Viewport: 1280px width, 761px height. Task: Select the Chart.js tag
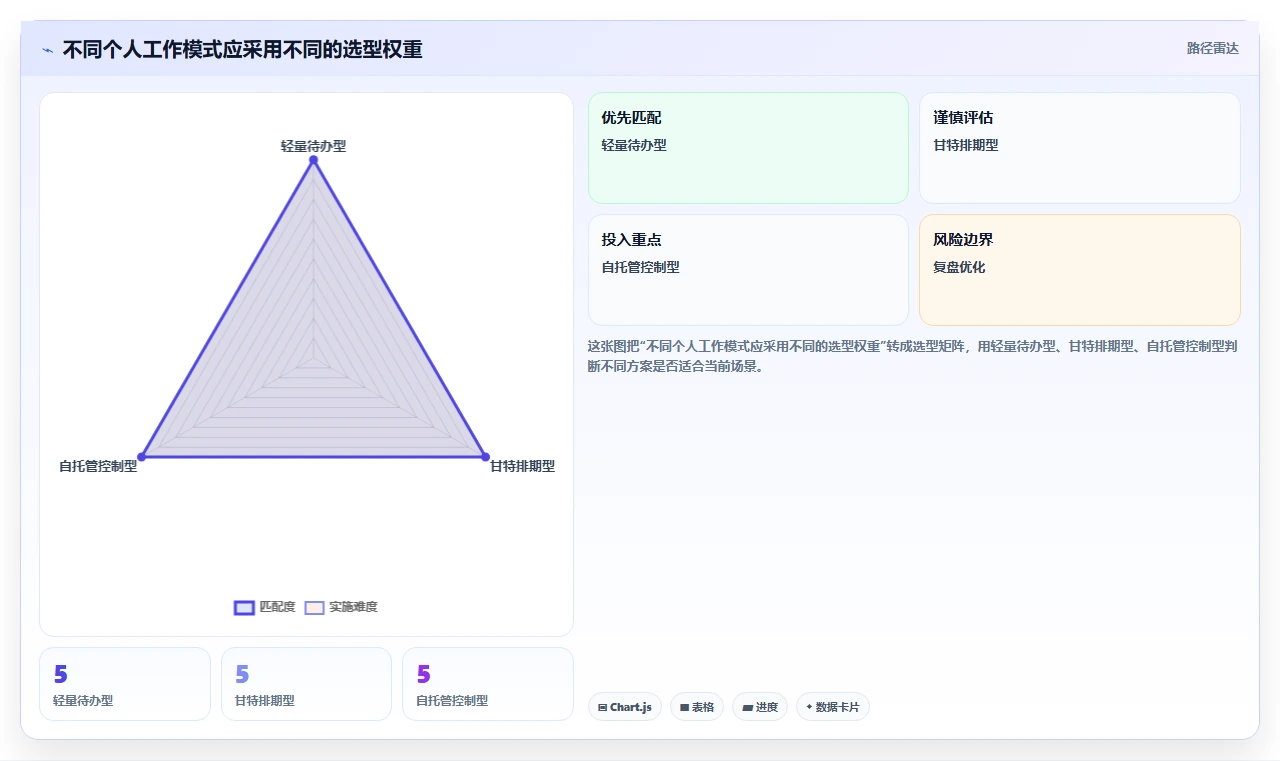624,707
